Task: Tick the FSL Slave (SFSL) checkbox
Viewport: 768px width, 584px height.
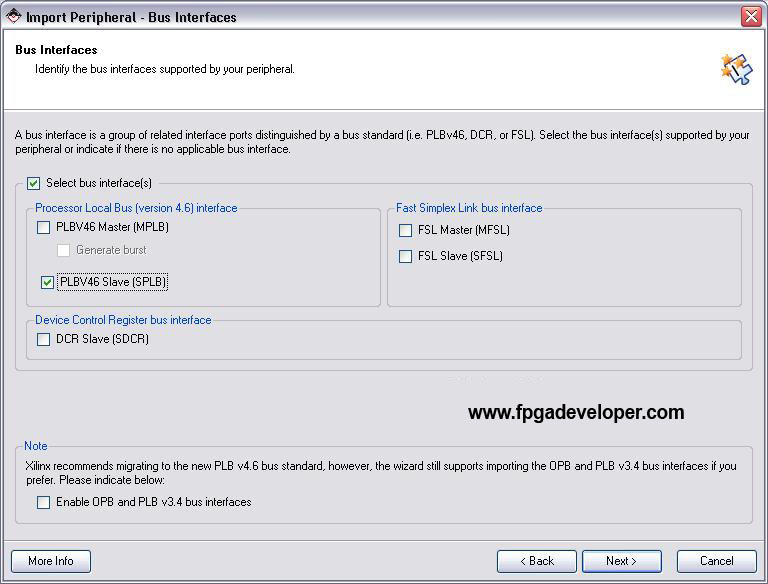Action: (x=406, y=256)
